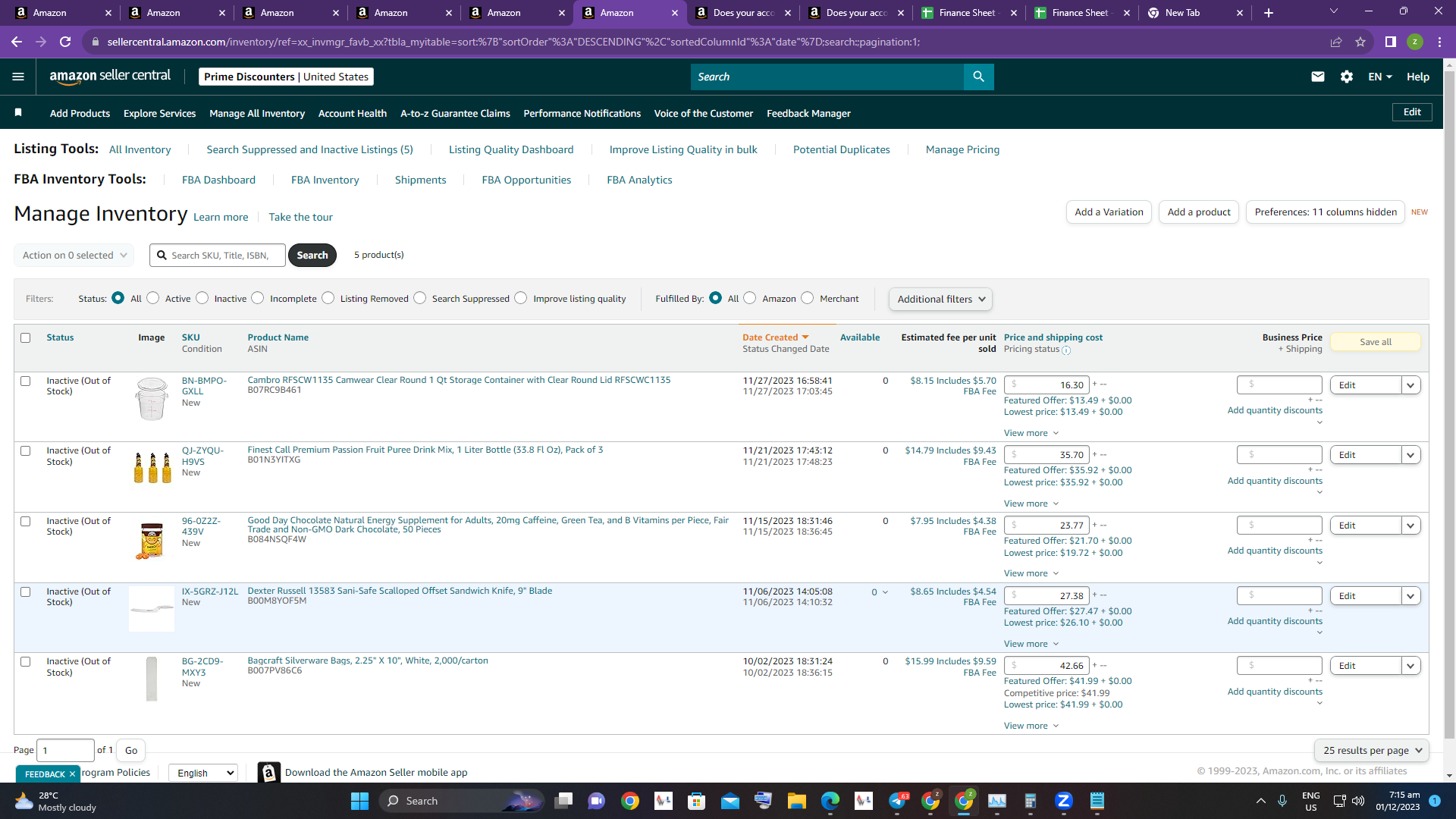Click the share page icon in address bar
The height and width of the screenshot is (819, 1456).
[x=1336, y=42]
